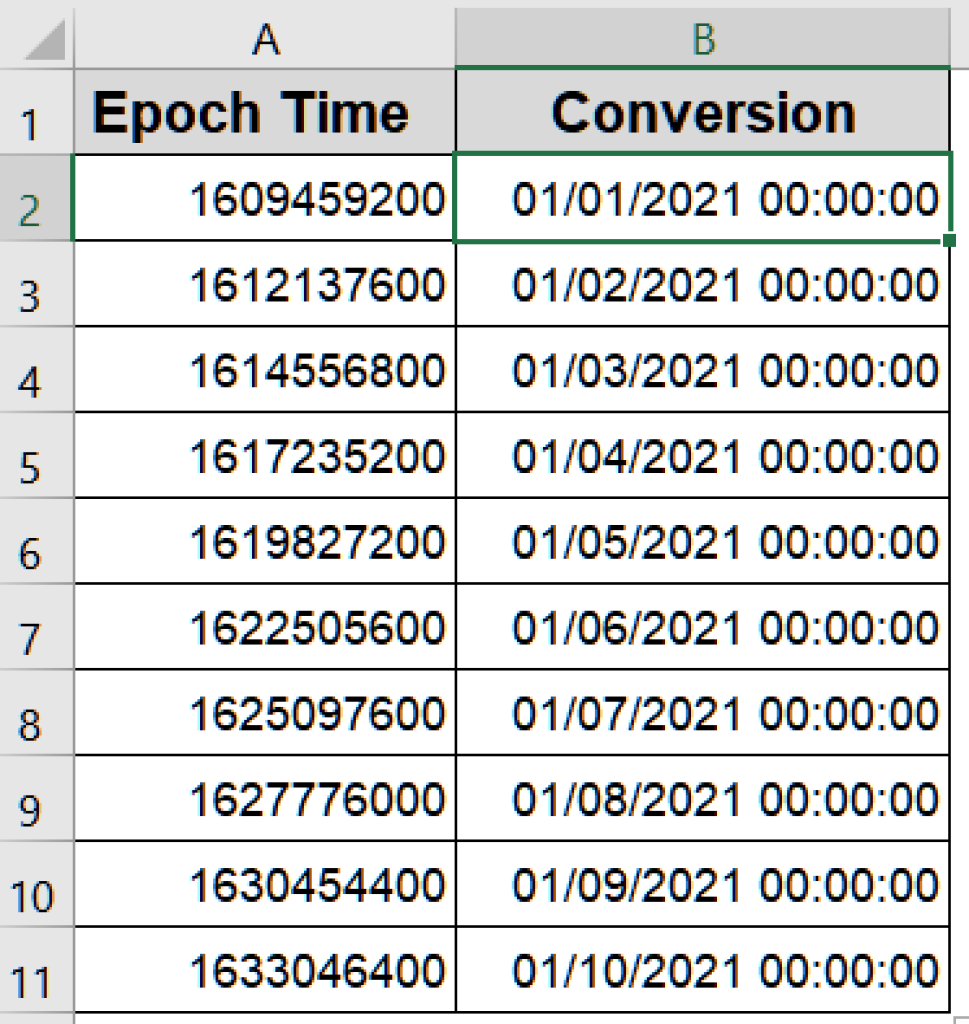969x1024 pixels.
Task: Select row 11 header
Action: 35,968
